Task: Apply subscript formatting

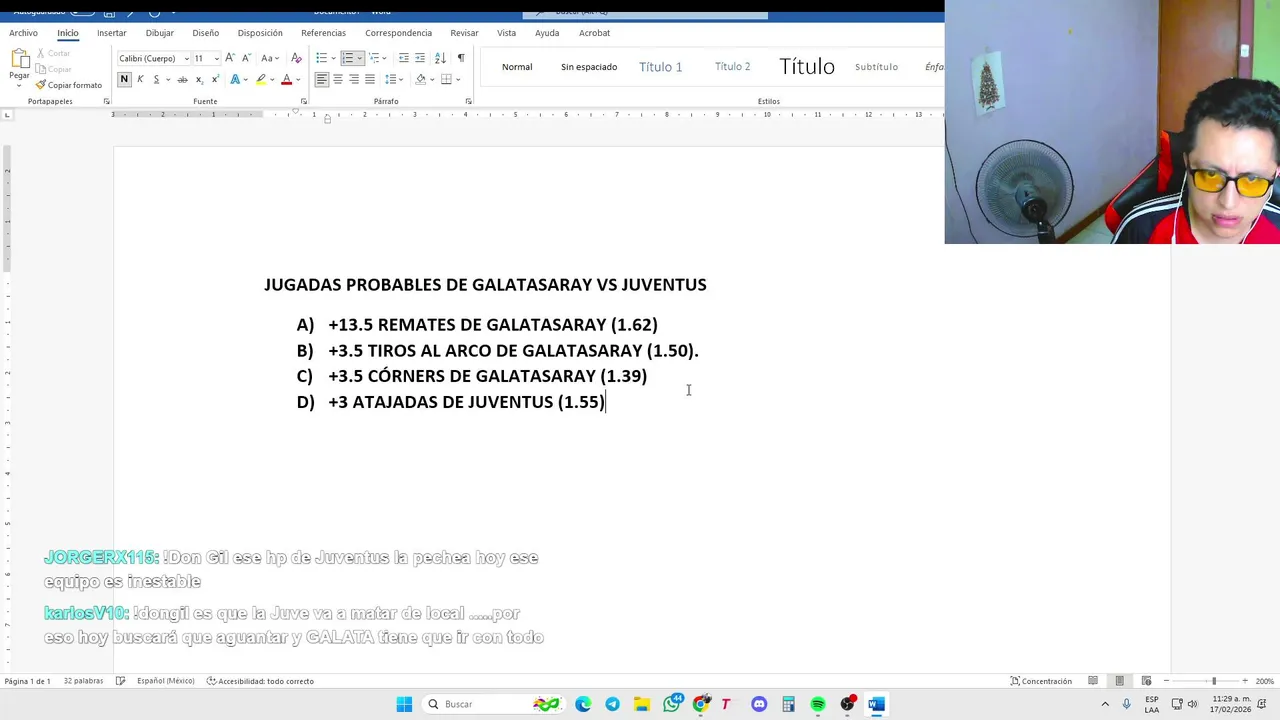Action: tap(199, 79)
